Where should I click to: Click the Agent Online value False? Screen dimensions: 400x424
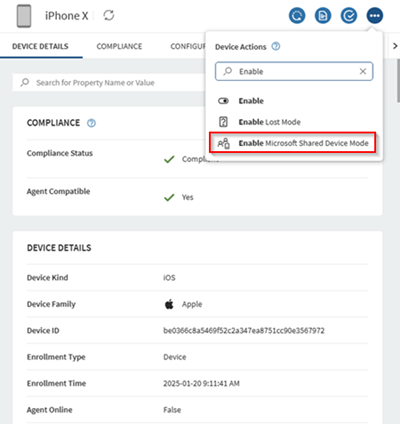click(x=172, y=410)
